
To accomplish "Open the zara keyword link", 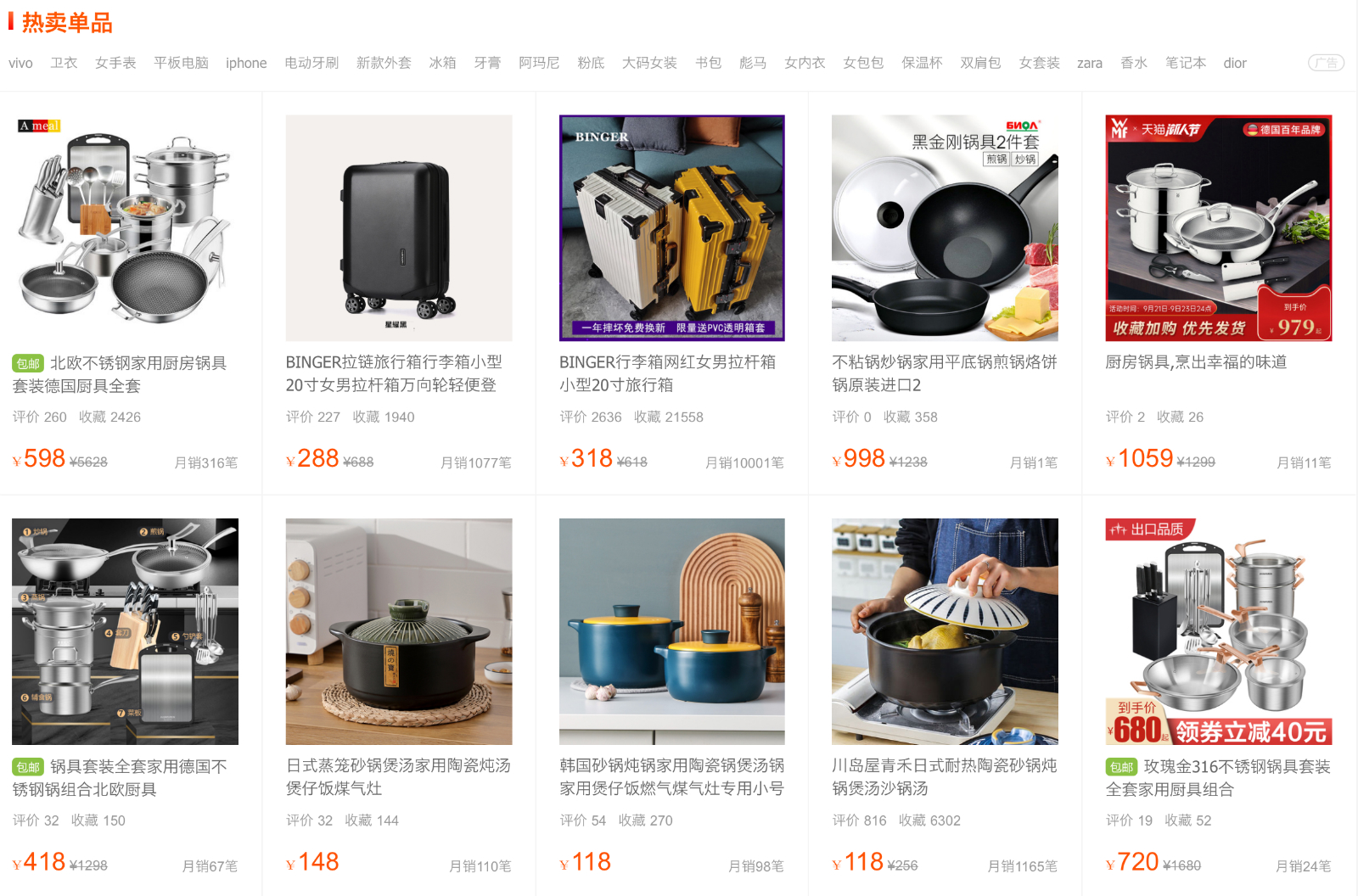I will point(1090,63).
